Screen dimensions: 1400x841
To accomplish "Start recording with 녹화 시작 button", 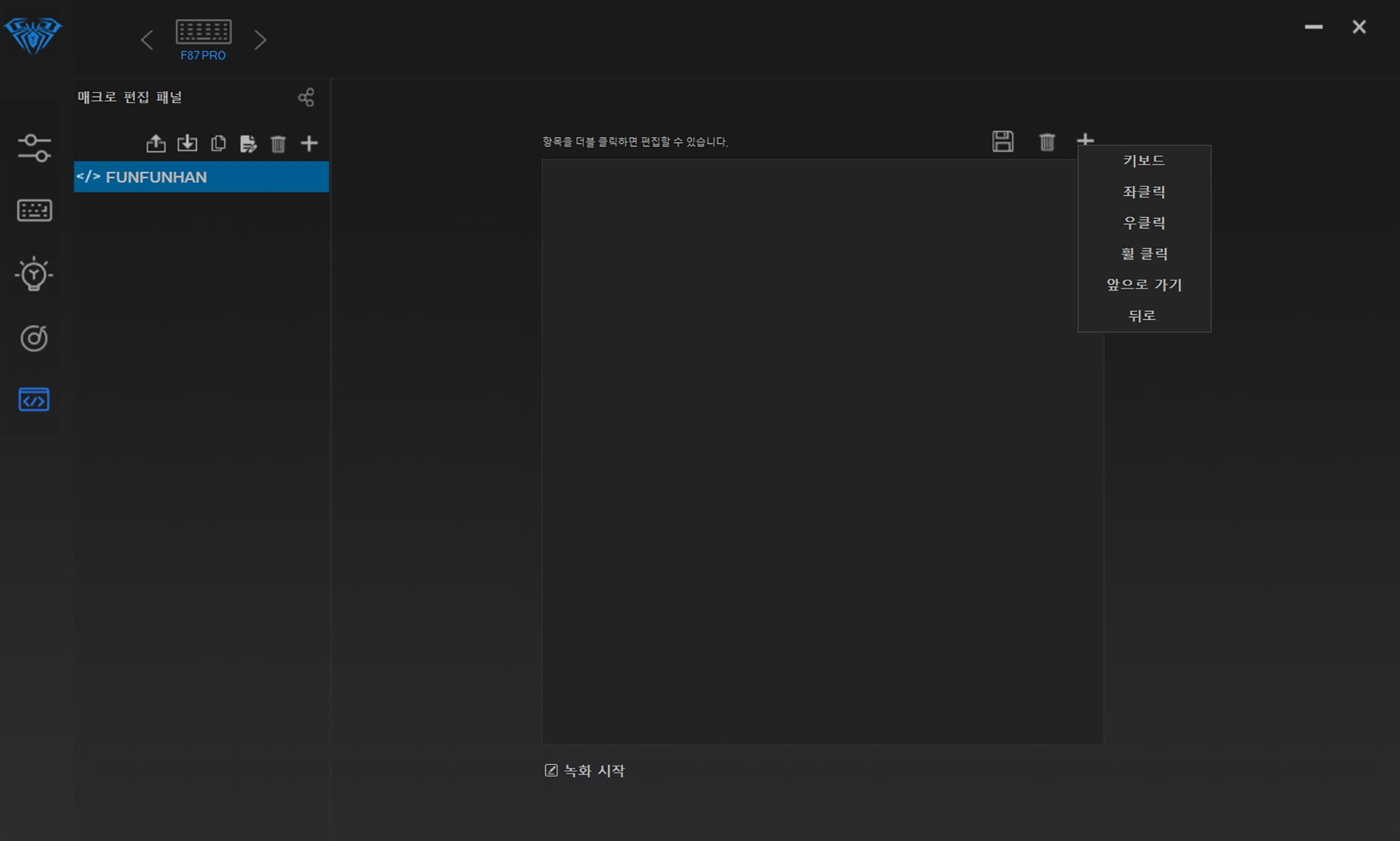I will click(585, 770).
